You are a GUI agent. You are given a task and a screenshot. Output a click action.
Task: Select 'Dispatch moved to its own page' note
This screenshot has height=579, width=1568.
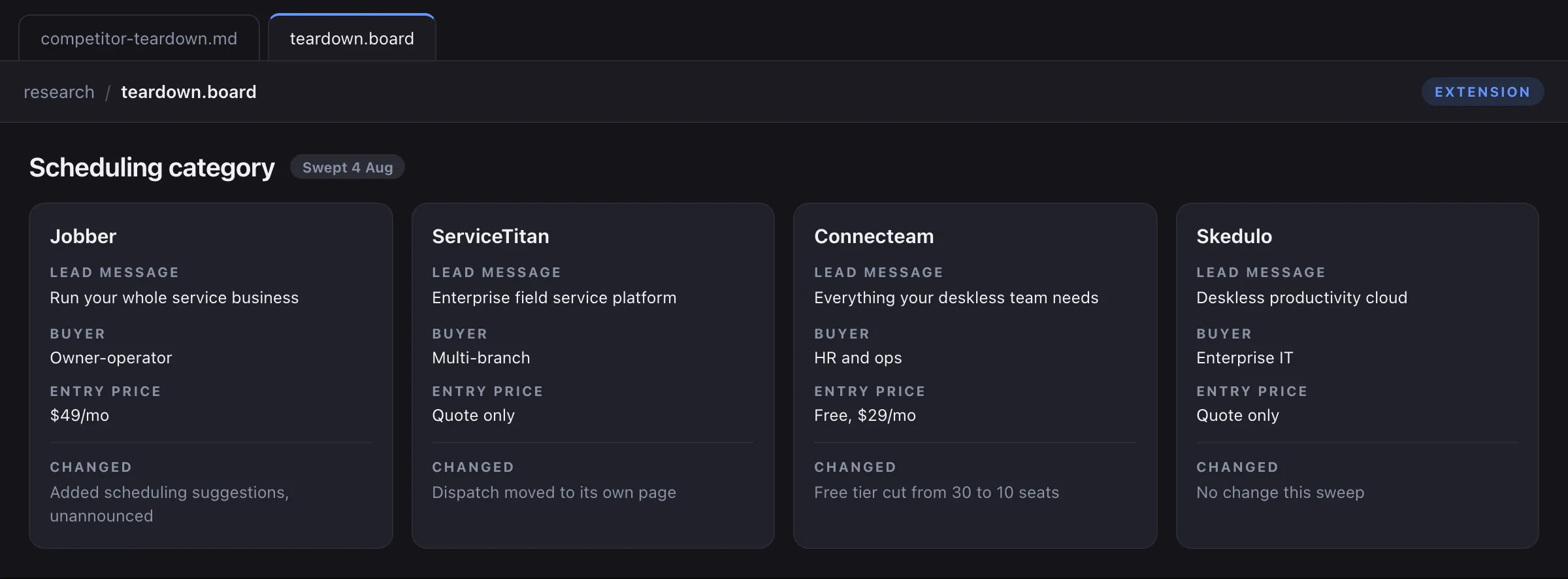point(554,493)
